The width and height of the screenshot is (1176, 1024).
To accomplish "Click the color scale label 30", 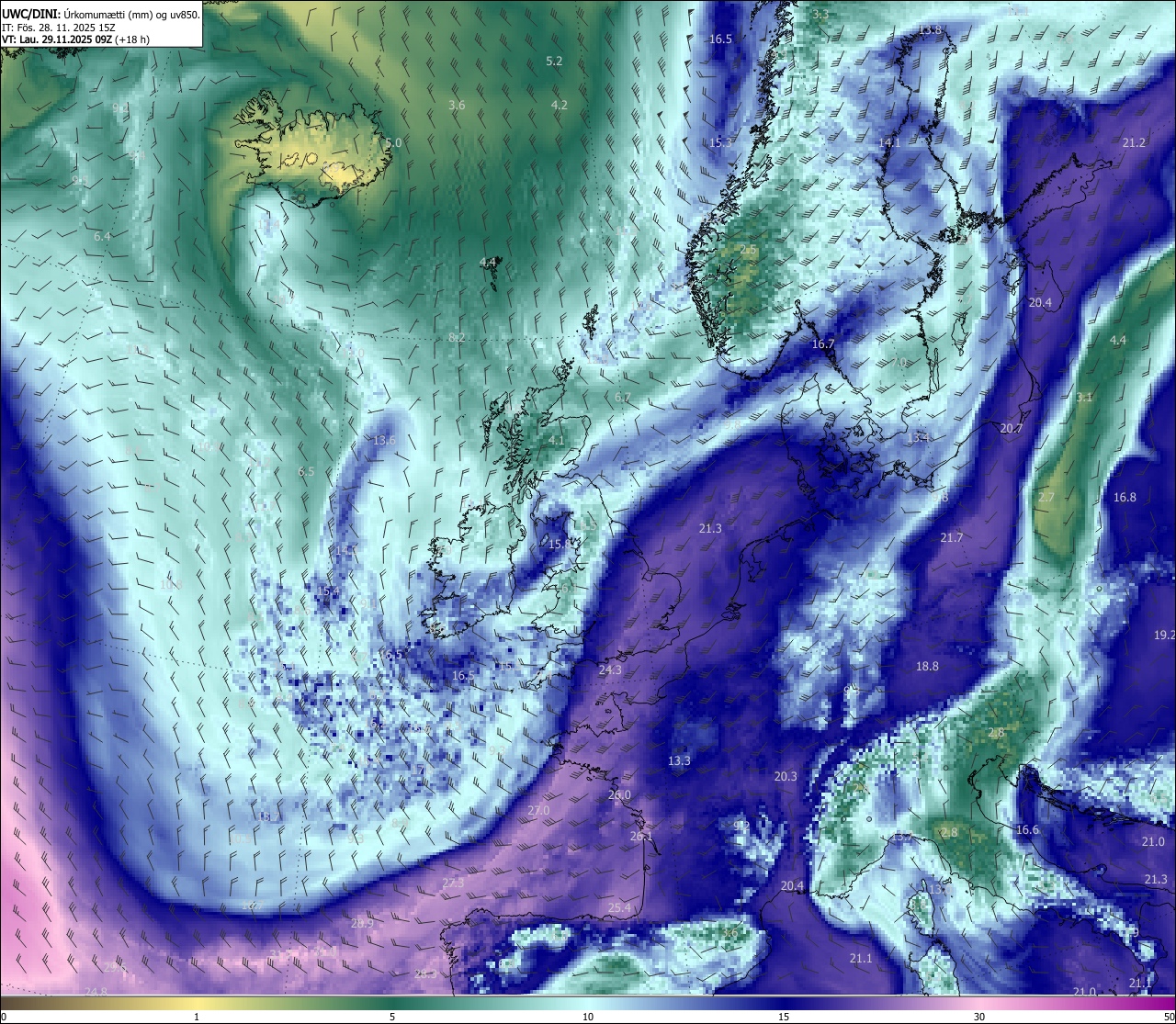I will click(979, 1017).
